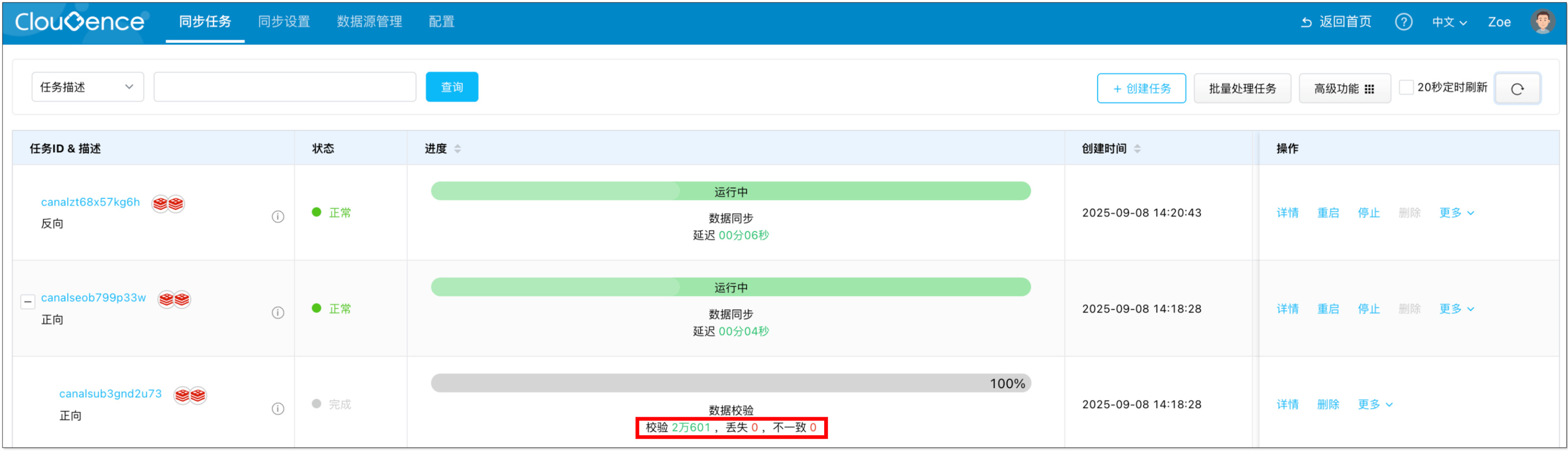1568x451 pixels.
Task: Click info icon for canalzt68x57kg6h task
Action: 278,216
